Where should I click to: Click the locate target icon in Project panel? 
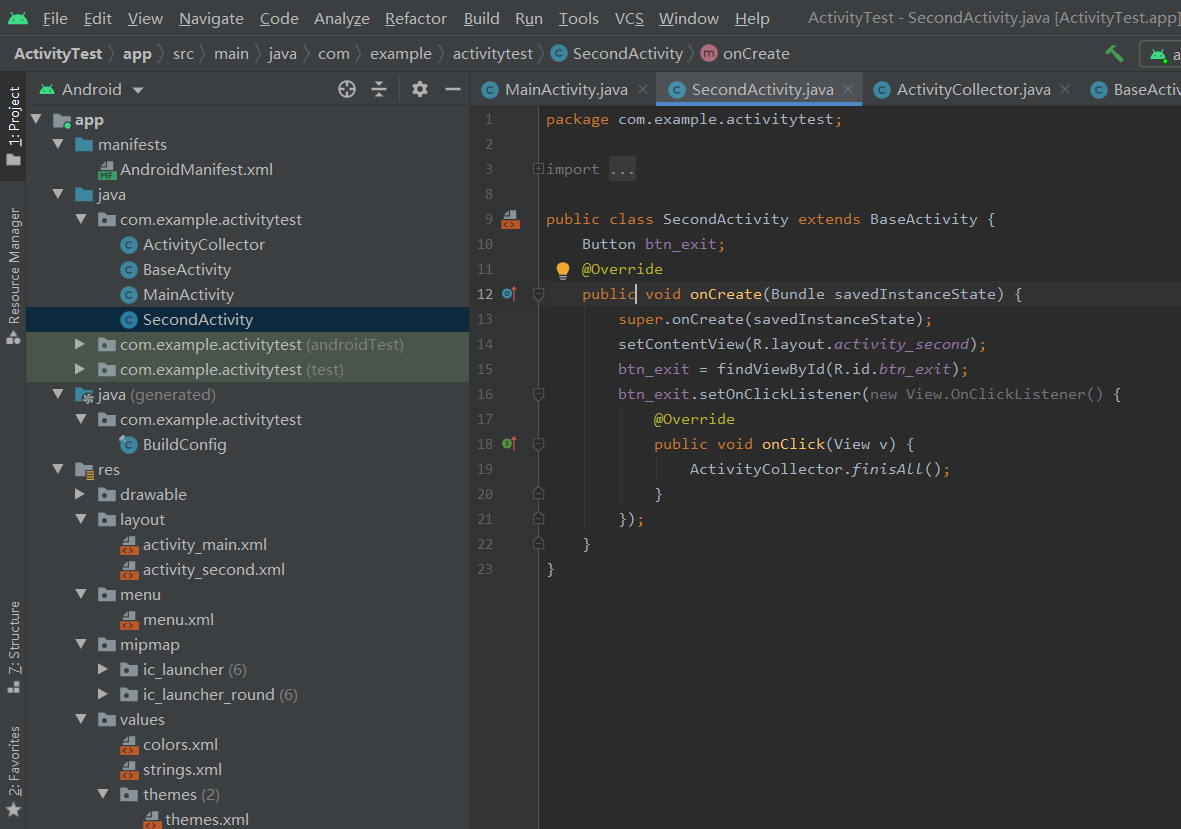click(x=346, y=90)
